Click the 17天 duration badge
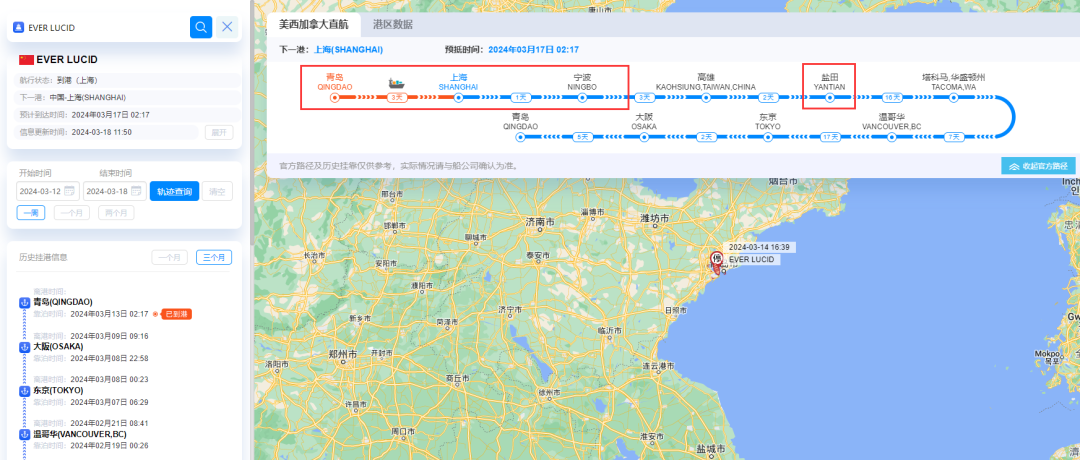Viewport: 1080px width, 460px height. pos(831,137)
